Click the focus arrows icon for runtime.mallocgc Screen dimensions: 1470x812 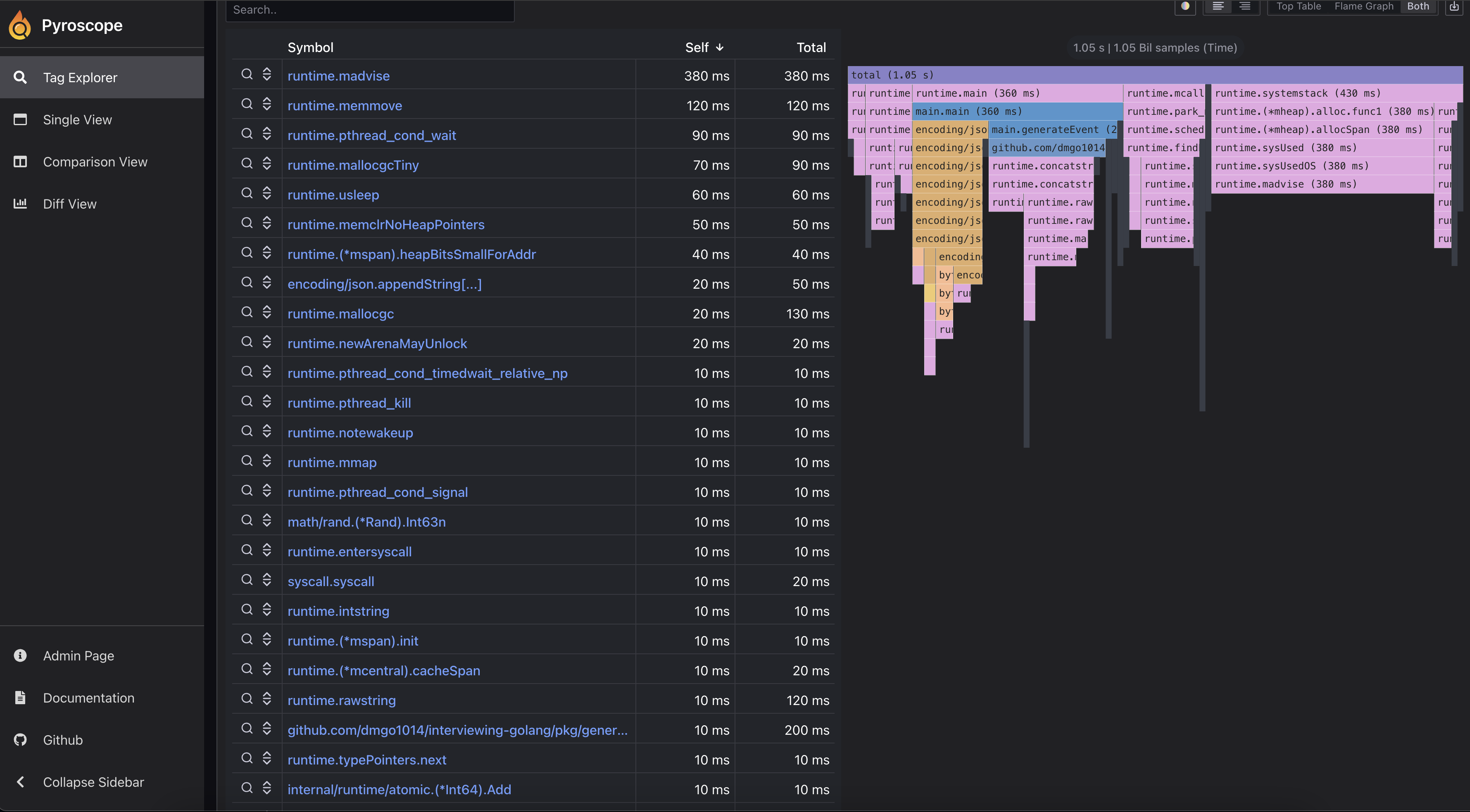266,313
